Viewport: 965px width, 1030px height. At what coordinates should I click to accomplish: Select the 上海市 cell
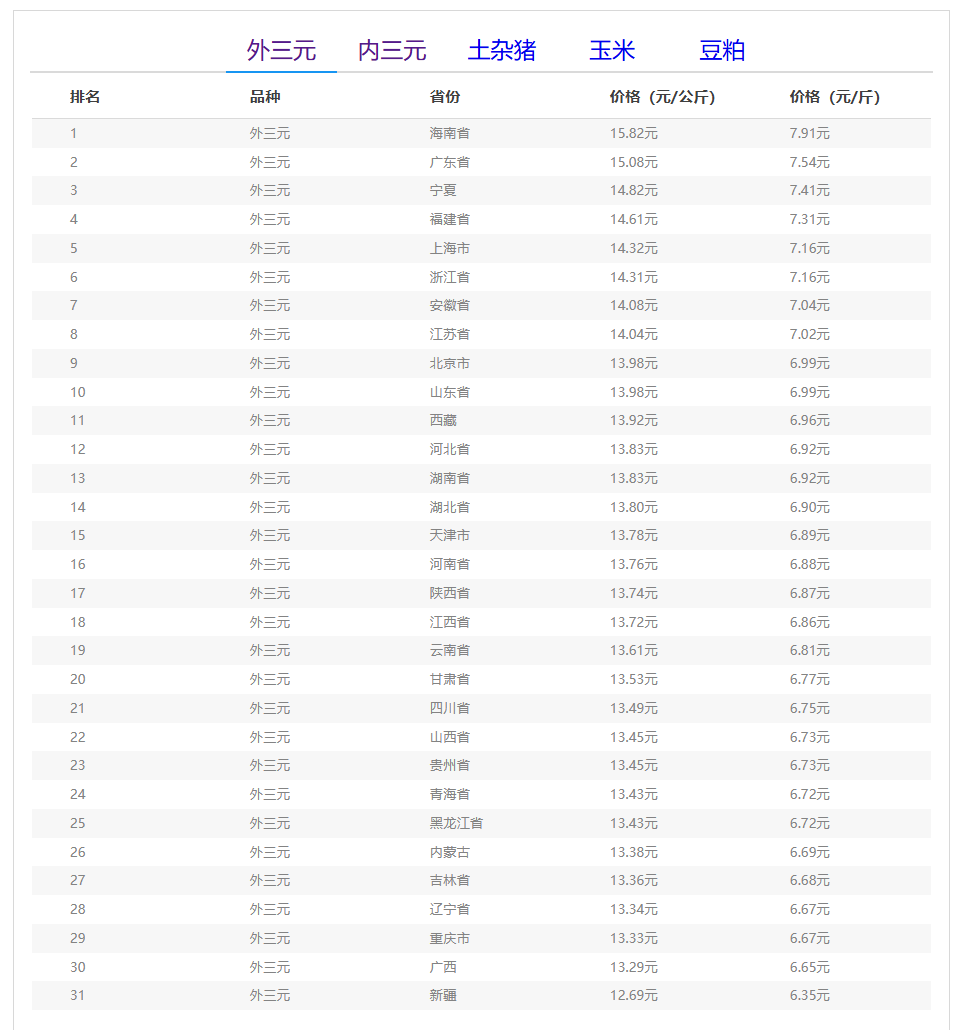(x=450, y=248)
